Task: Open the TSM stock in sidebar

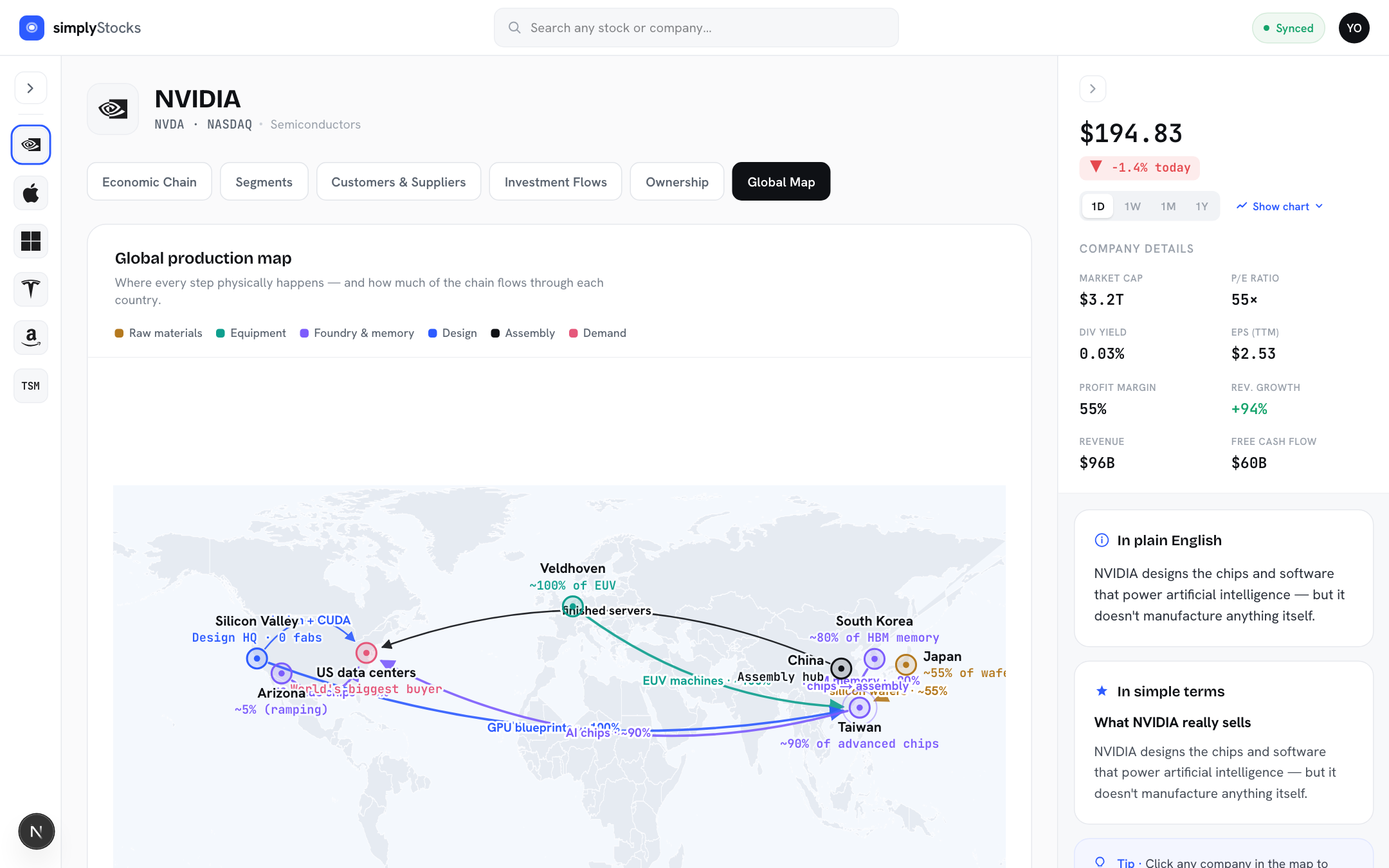Action: (31, 386)
